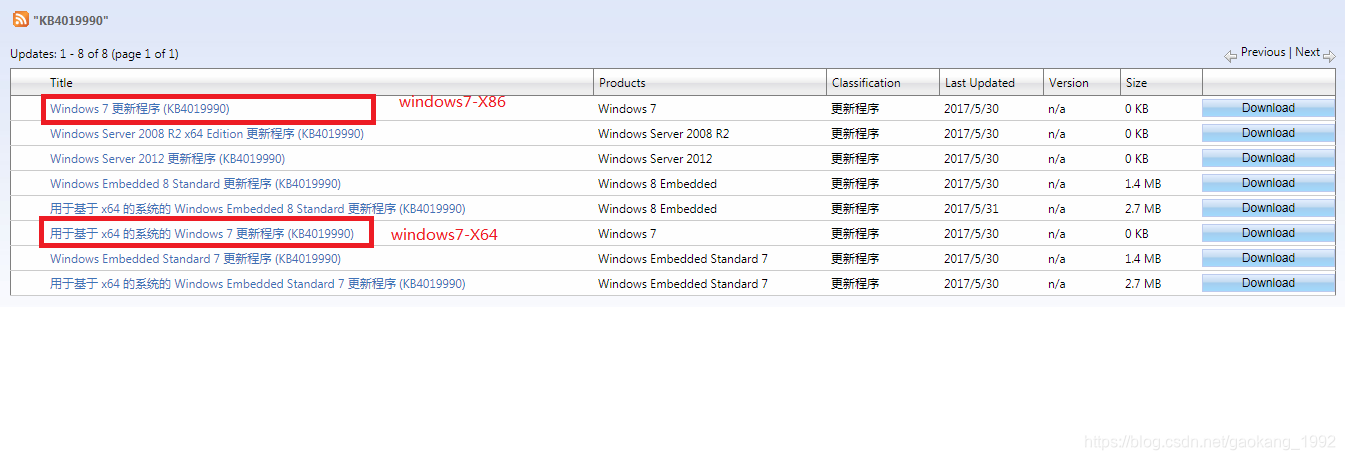The height and width of the screenshot is (460, 1345).
Task: Download the Windows Server 2008 R2 update
Action: (1268, 133)
